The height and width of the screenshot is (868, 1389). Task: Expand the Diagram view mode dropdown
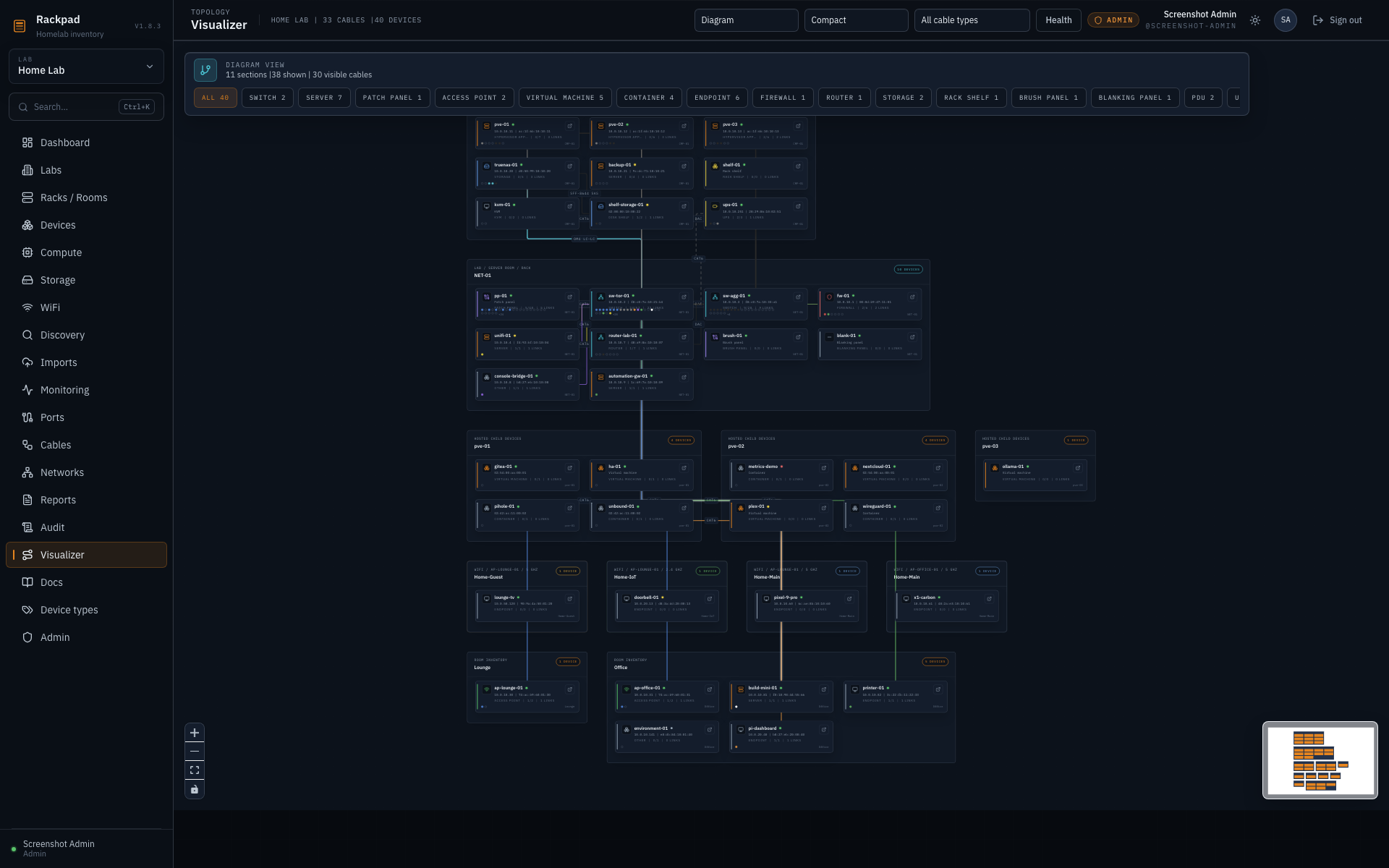[x=746, y=20]
